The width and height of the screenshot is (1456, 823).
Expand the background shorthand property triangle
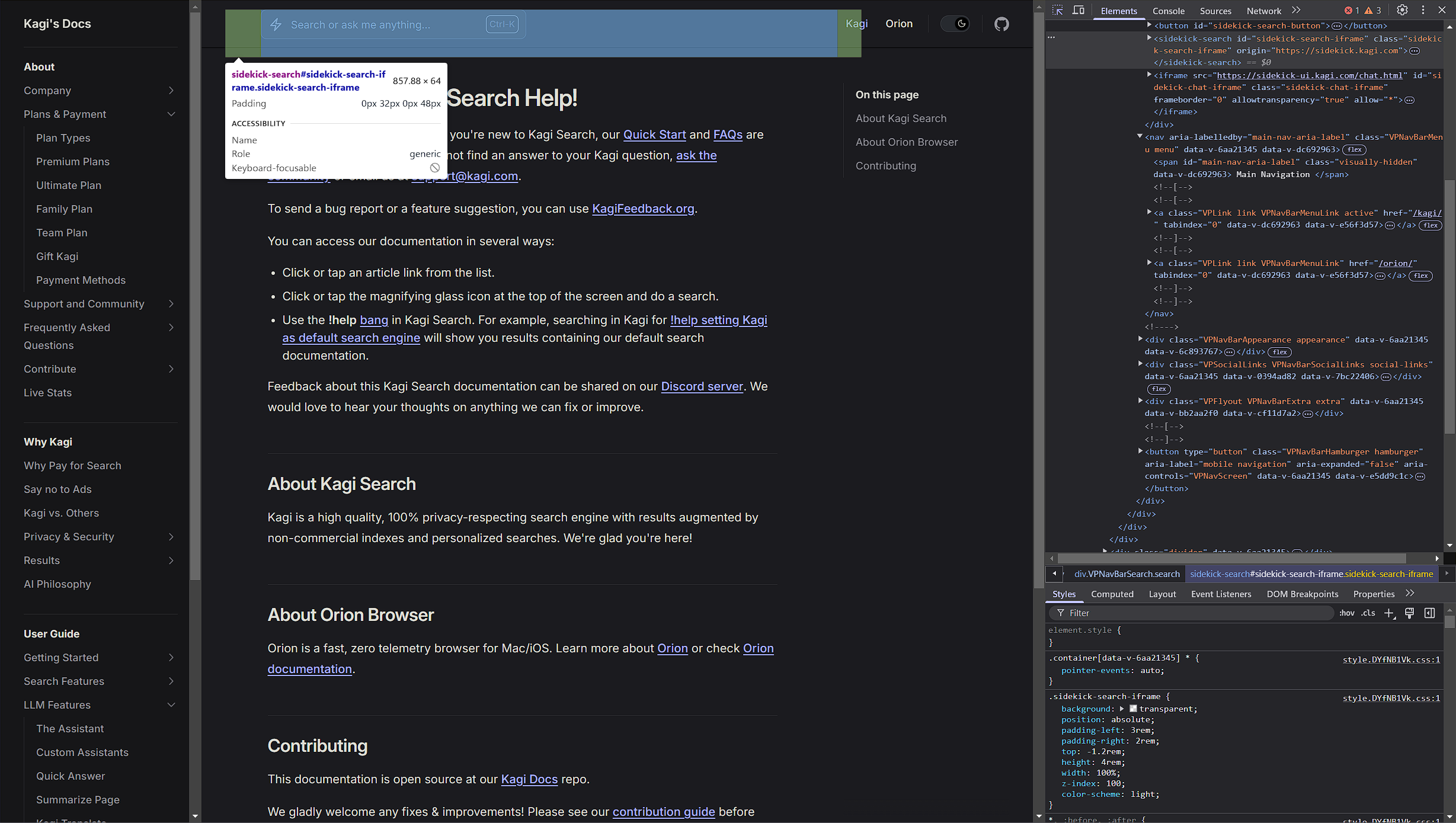[1122, 709]
